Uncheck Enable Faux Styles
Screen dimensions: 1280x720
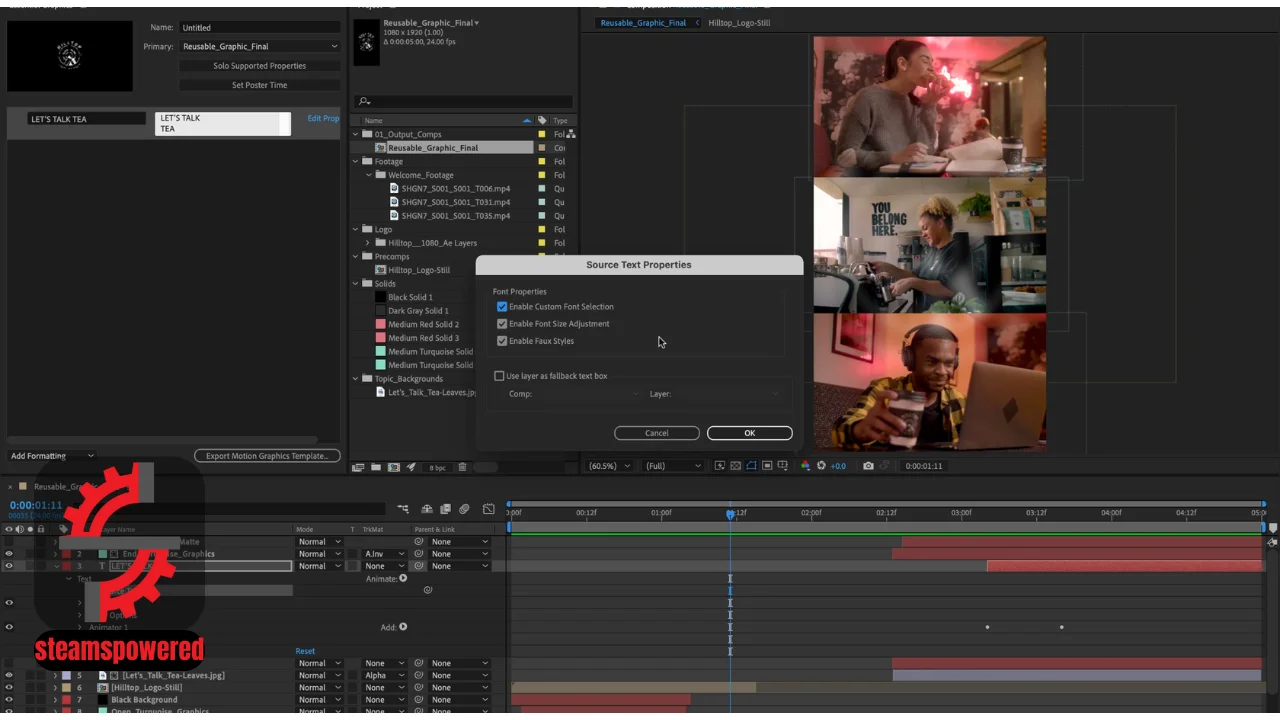(x=502, y=341)
